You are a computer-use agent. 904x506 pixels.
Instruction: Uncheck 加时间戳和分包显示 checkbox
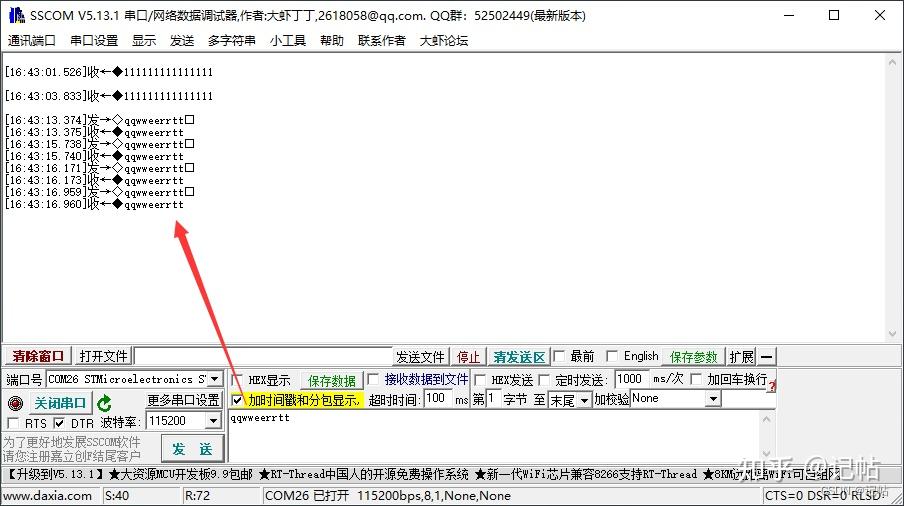pos(237,399)
